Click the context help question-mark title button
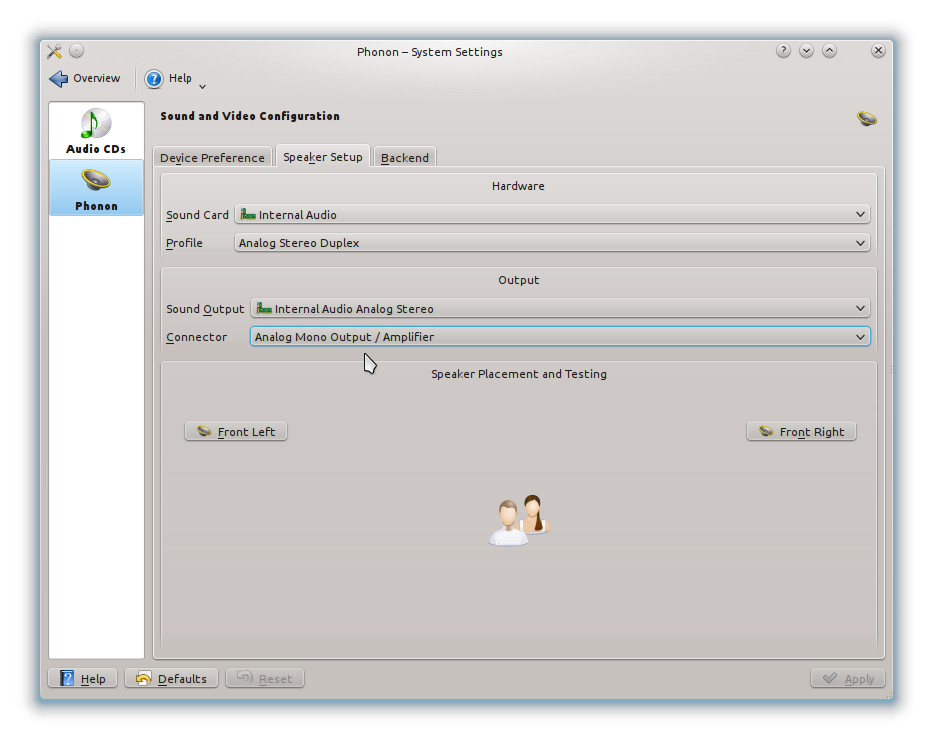Screen dimensions: 933x739 pyautogui.click(x=783, y=51)
